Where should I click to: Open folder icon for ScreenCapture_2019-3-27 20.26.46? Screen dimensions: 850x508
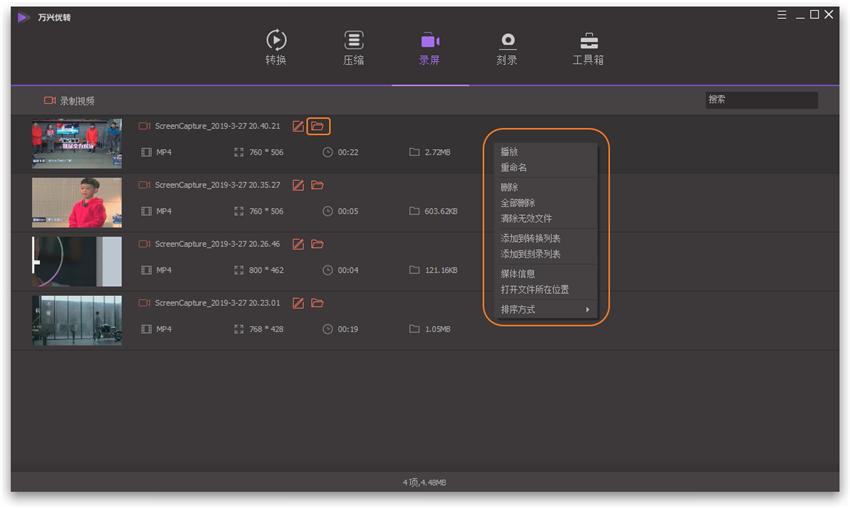tap(318, 244)
